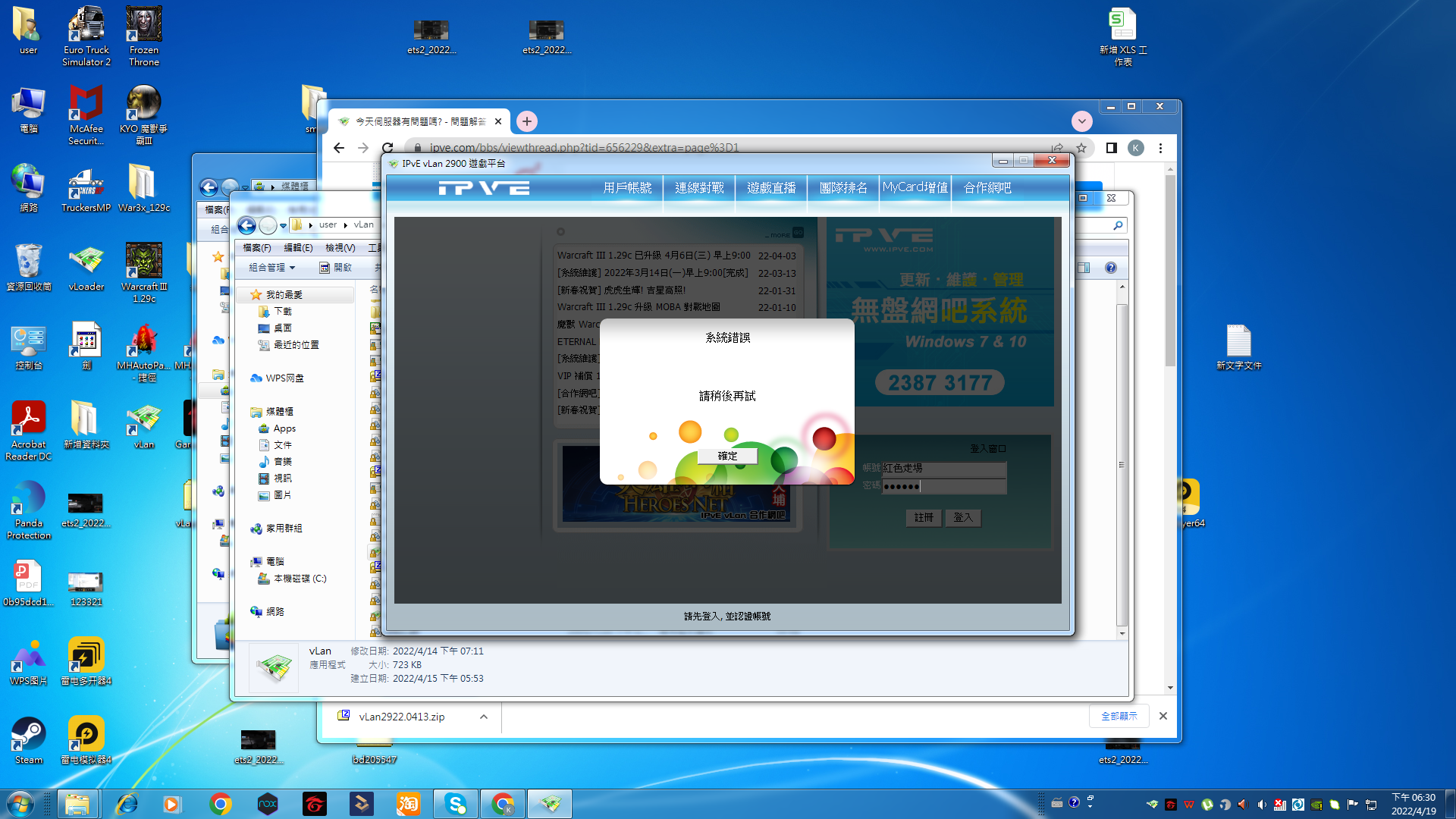The height and width of the screenshot is (819, 1456).
Task: Click the 確定 button in error dialog
Action: click(x=727, y=456)
